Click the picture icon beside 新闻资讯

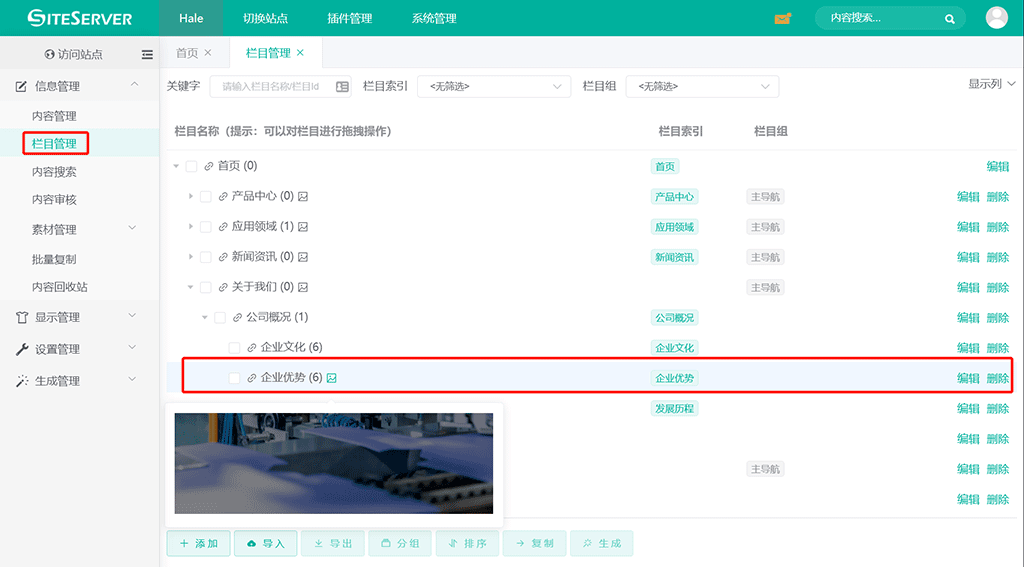tap(303, 257)
